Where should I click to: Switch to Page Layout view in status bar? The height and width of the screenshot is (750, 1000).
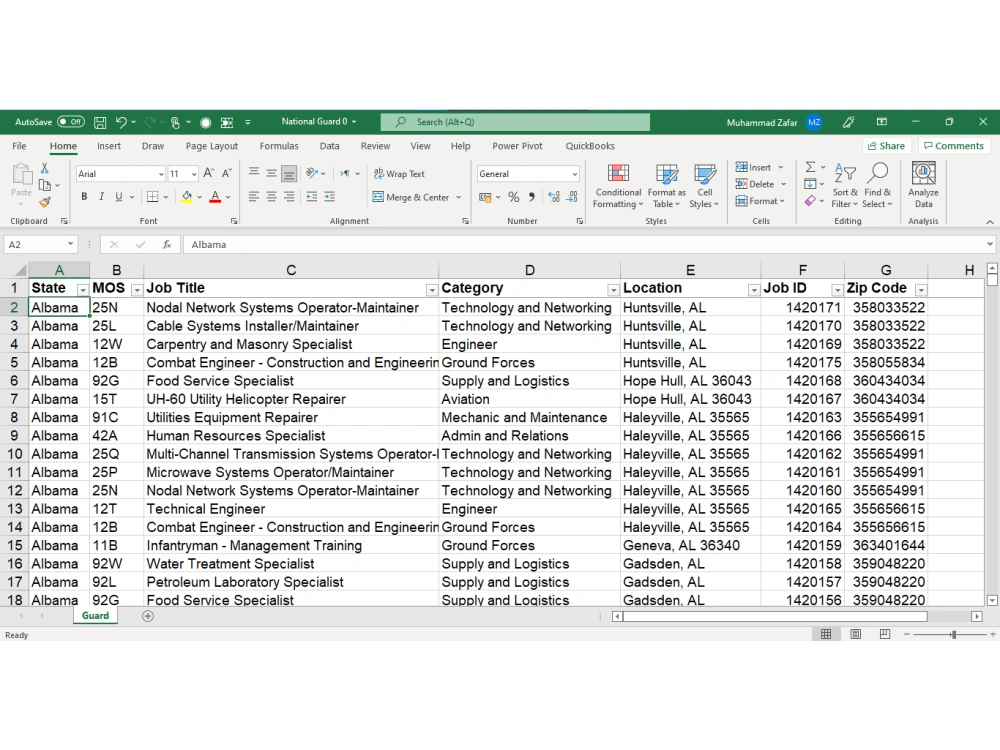tap(856, 634)
